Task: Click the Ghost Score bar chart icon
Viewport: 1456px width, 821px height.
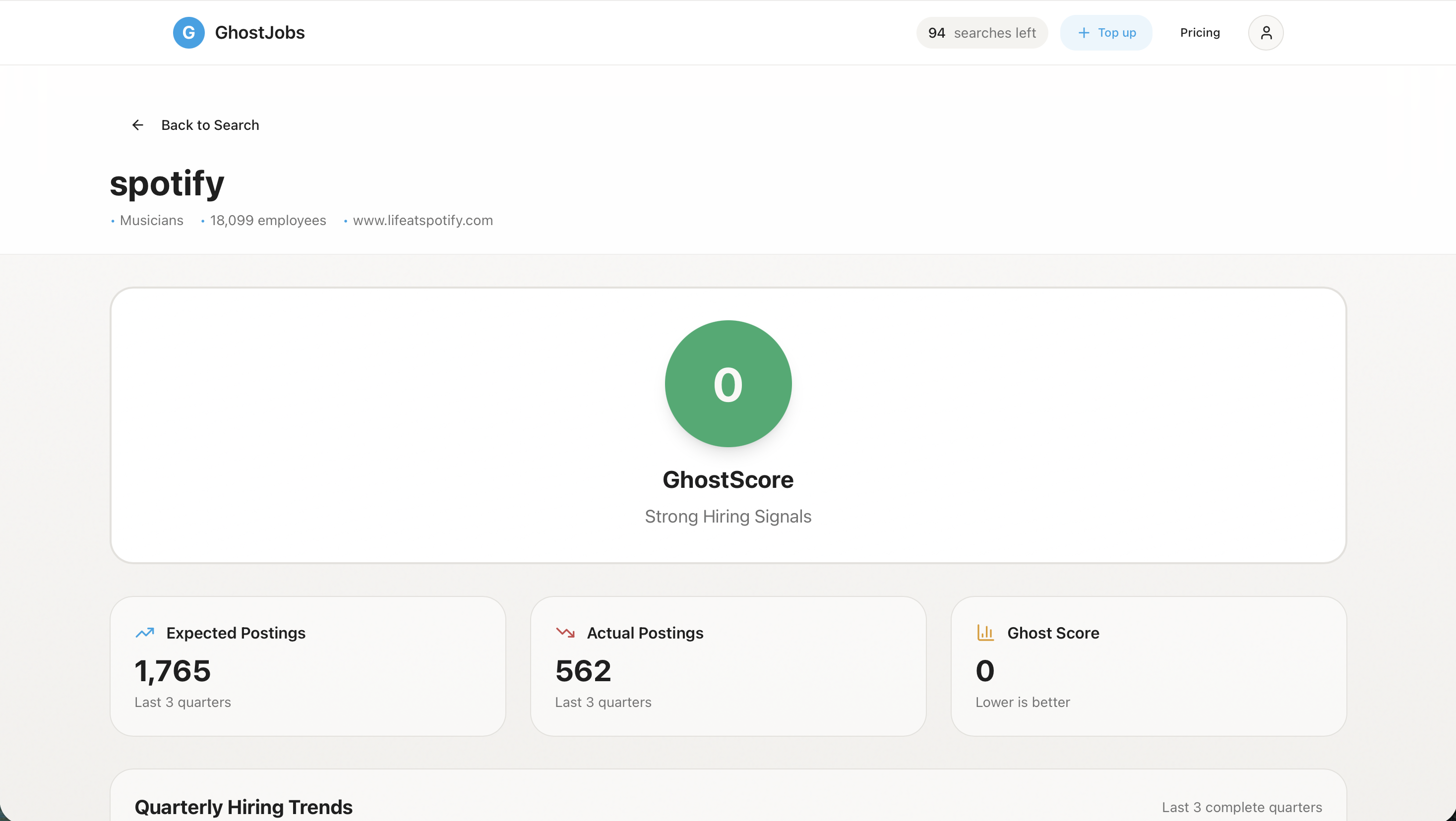Action: (986, 633)
